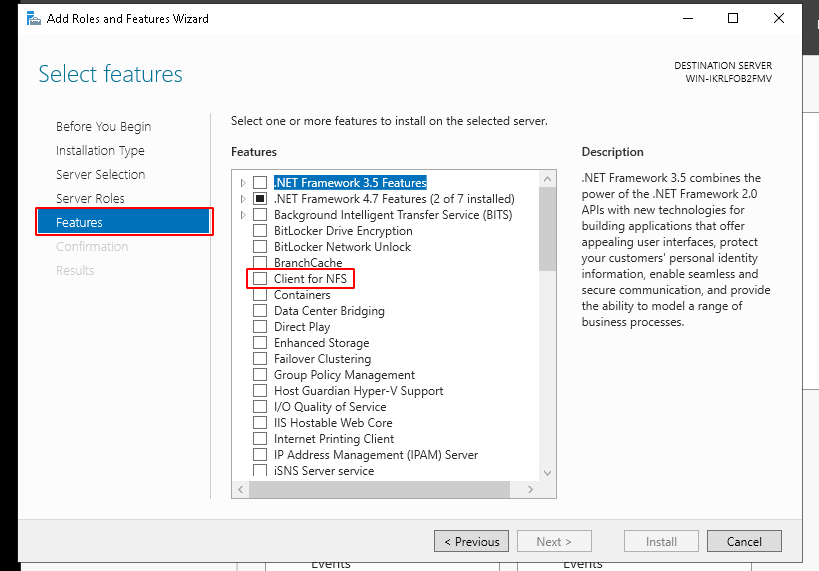Check BitLocker Network Unlock
The height and width of the screenshot is (571, 819).
click(x=260, y=247)
